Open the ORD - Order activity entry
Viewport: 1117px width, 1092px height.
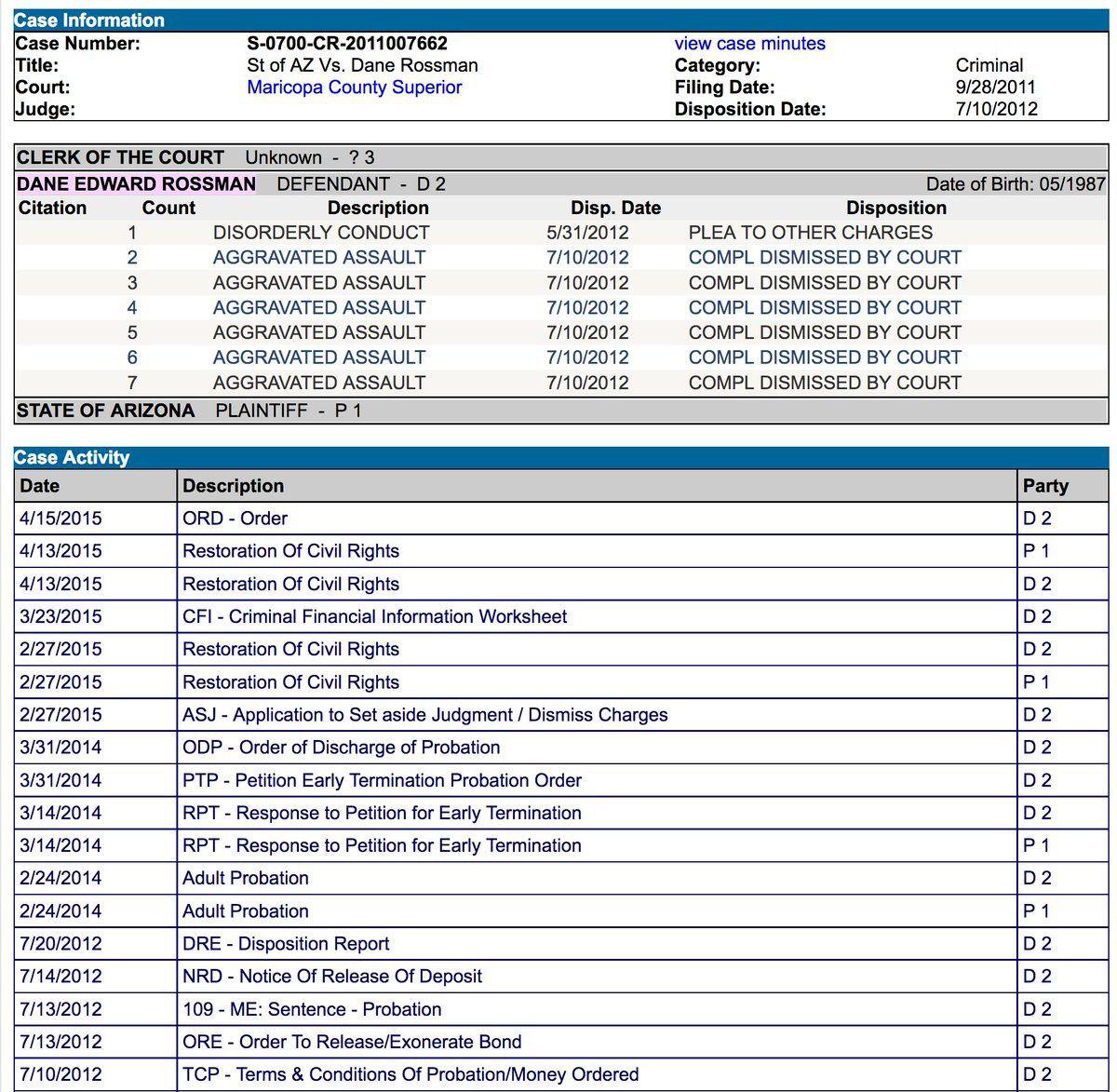pyautogui.click(x=235, y=519)
